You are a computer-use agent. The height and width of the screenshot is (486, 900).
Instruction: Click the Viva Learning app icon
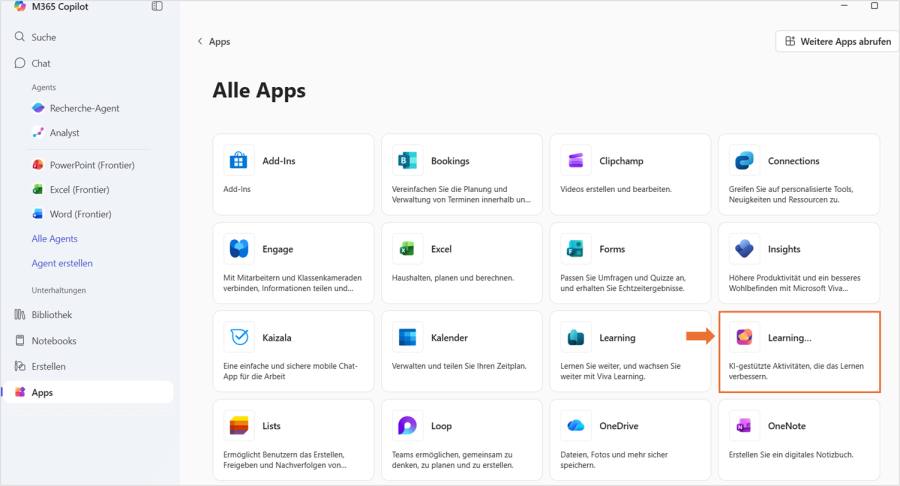pyautogui.click(x=576, y=337)
